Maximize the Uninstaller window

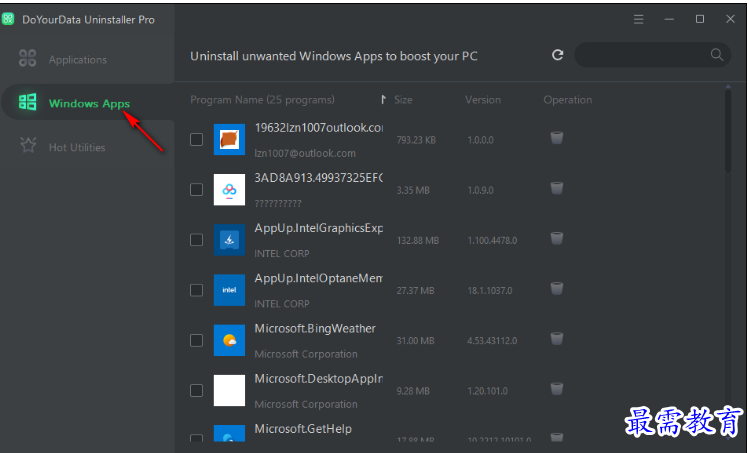pos(700,19)
